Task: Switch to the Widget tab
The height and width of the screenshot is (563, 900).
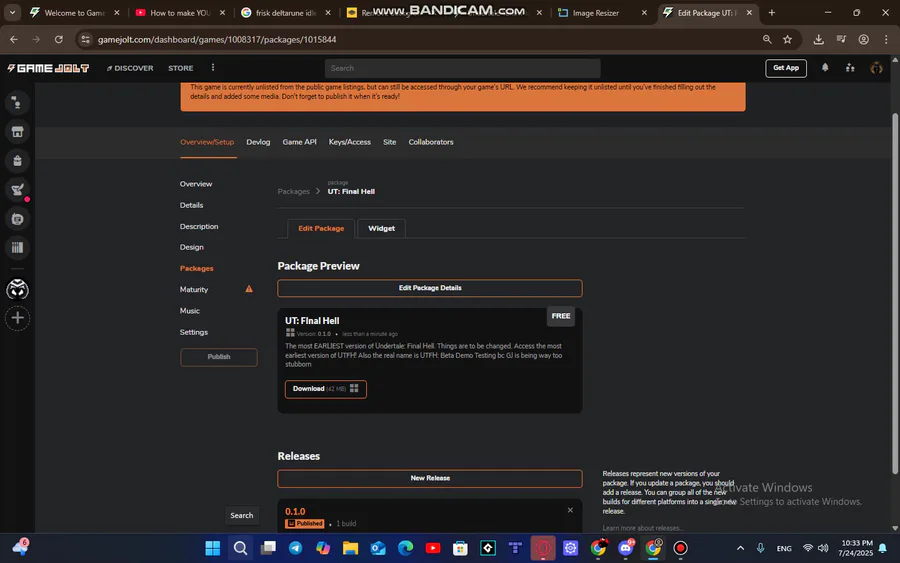Action: tap(381, 228)
